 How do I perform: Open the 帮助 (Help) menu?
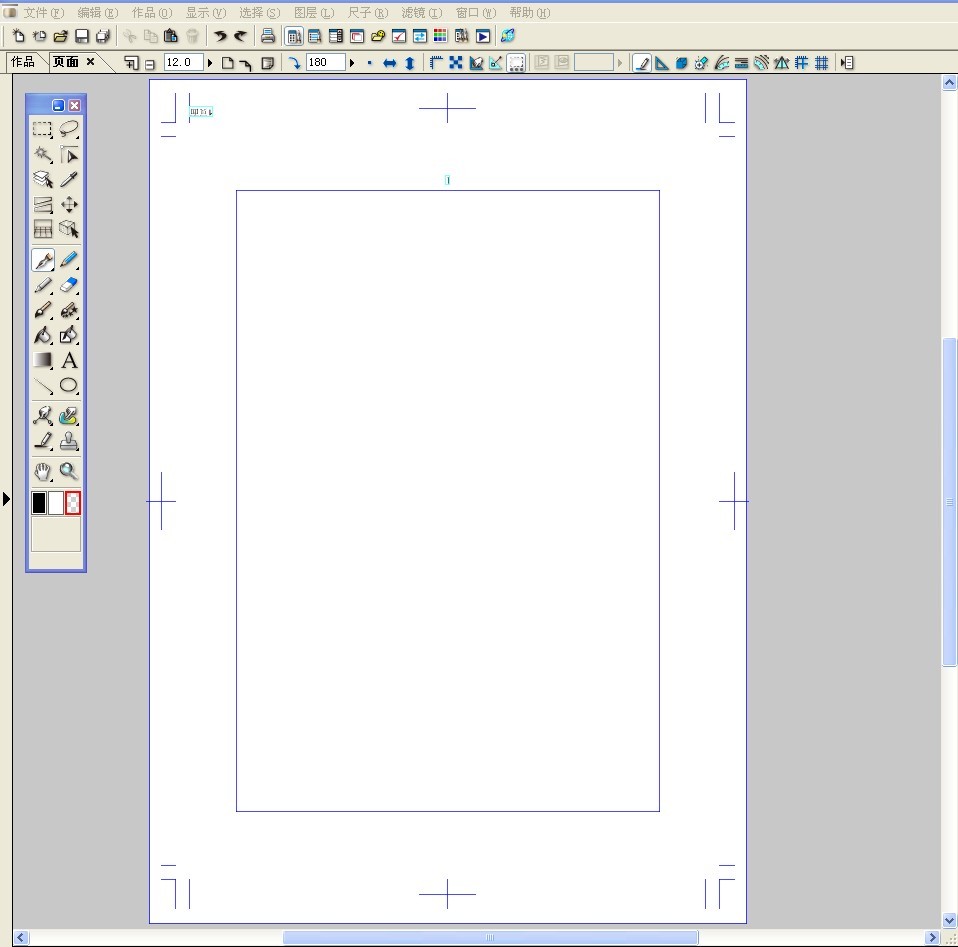coord(530,13)
